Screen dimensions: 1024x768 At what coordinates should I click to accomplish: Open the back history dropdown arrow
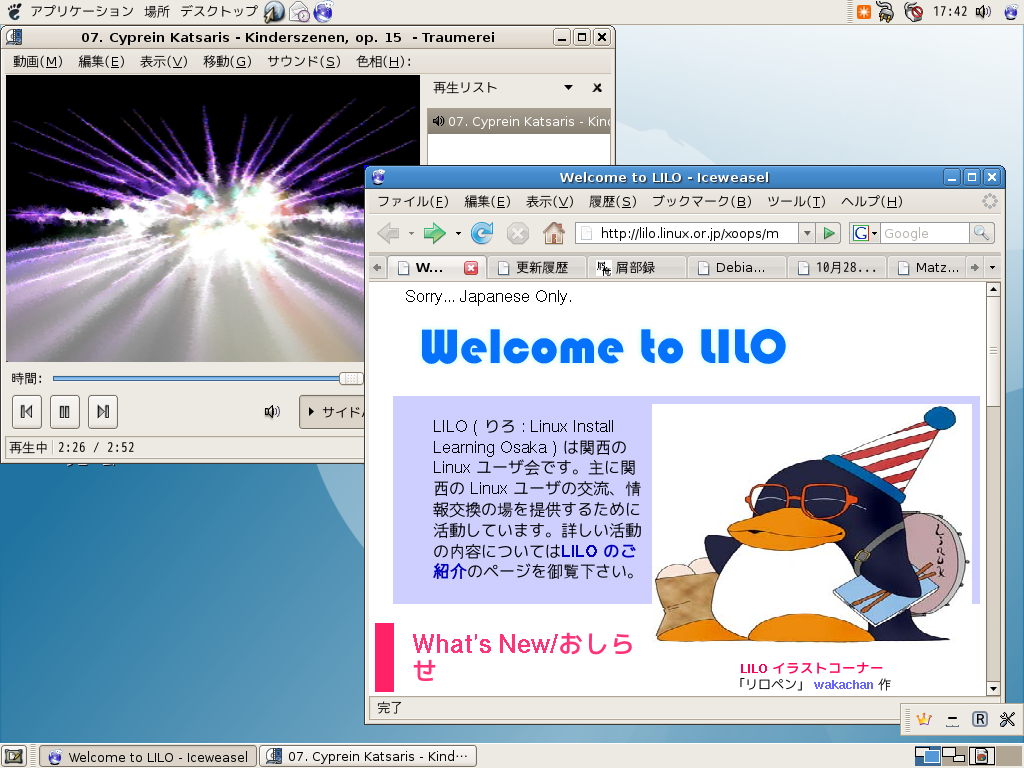click(x=411, y=233)
